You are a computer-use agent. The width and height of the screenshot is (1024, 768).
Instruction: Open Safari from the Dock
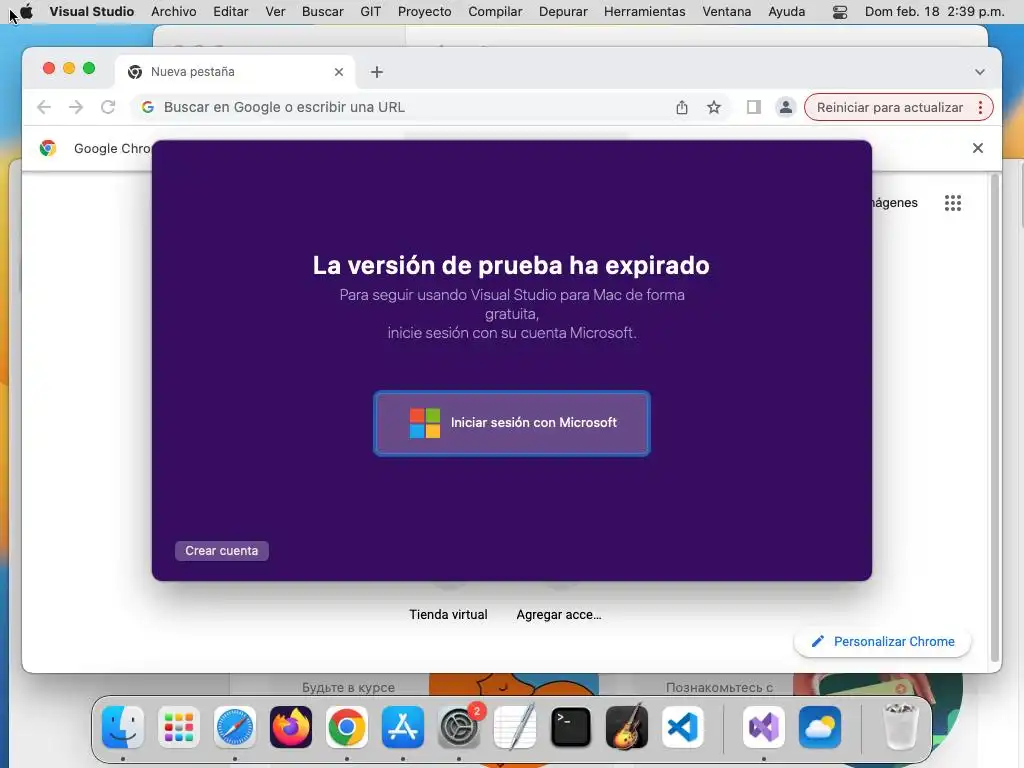(235, 727)
